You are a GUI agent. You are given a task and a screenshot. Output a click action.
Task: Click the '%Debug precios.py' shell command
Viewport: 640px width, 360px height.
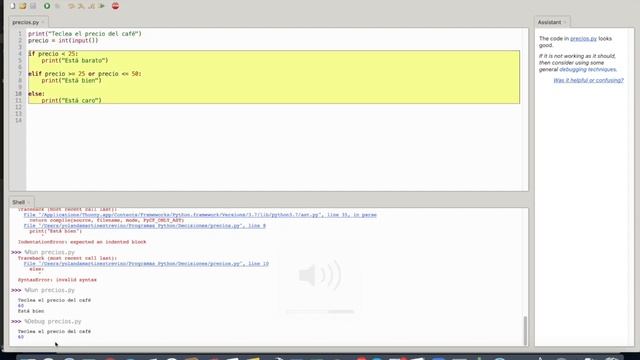(x=53, y=321)
